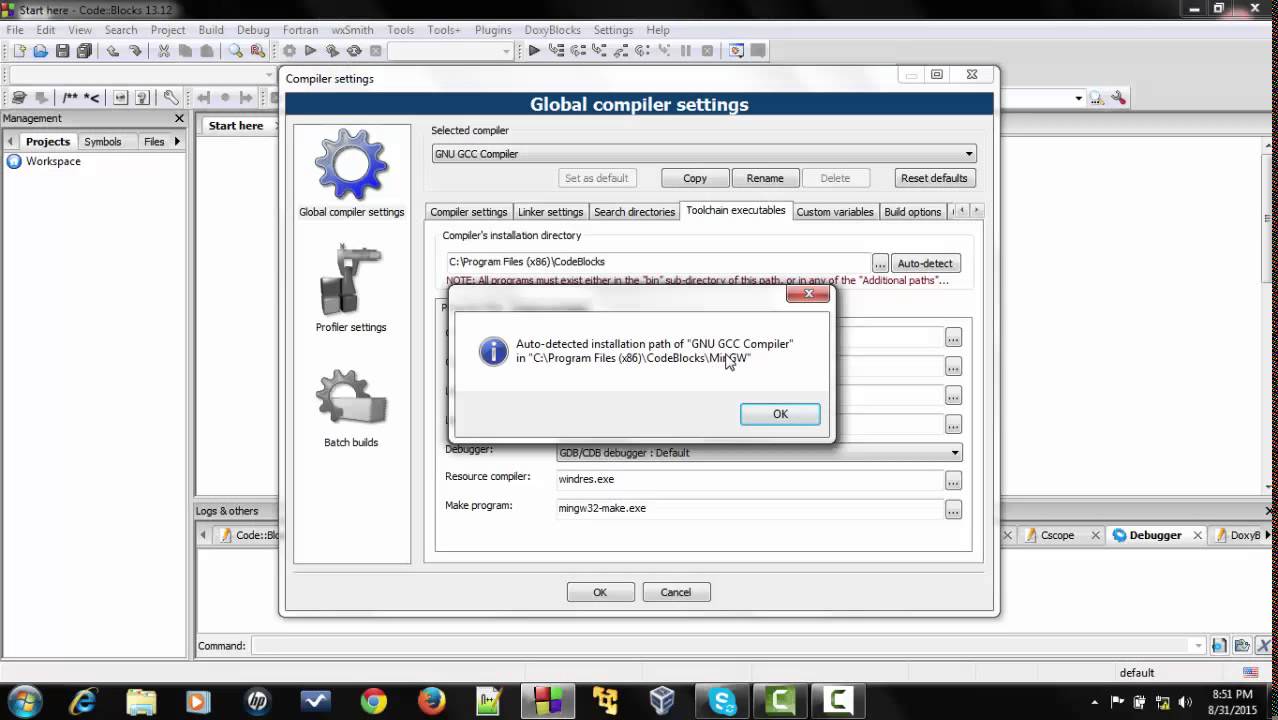1278x720 pixels.
Task: Click the Build gear icon
Action: tap(289, 51)
